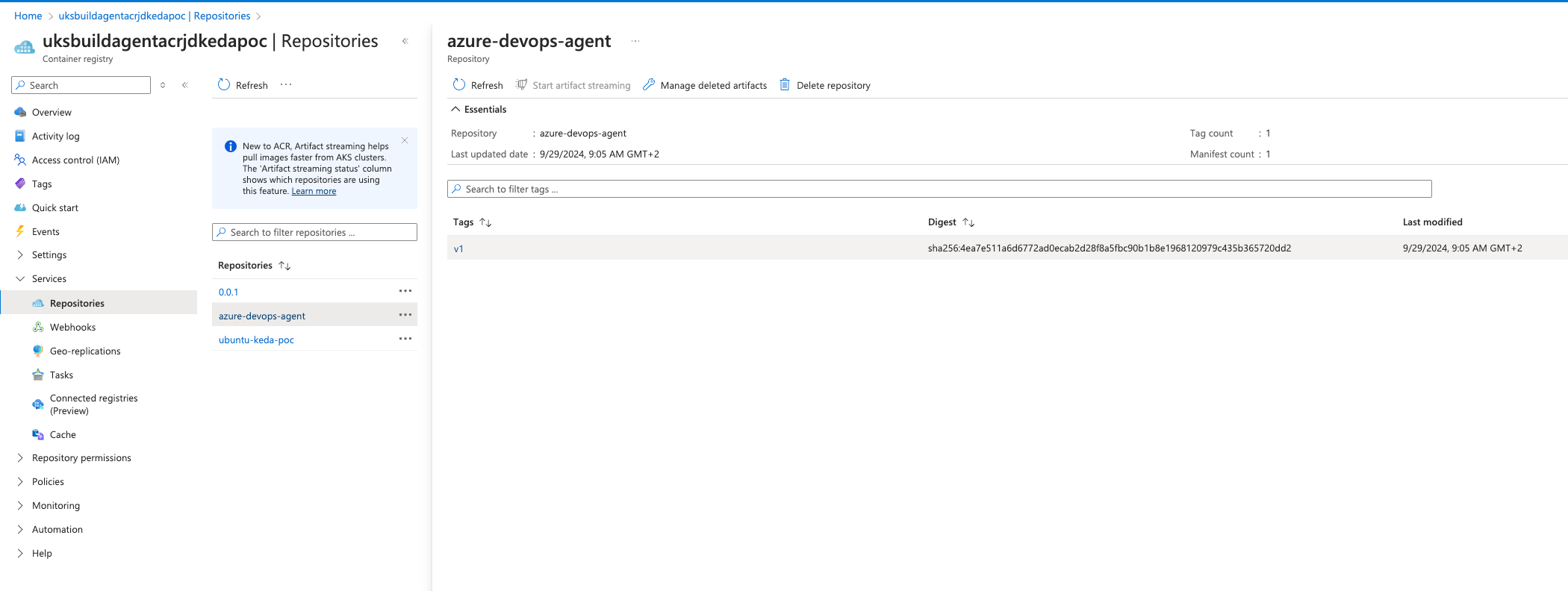Sort by Digest column
Screen dimensions: 1568x591
(968, 222)
